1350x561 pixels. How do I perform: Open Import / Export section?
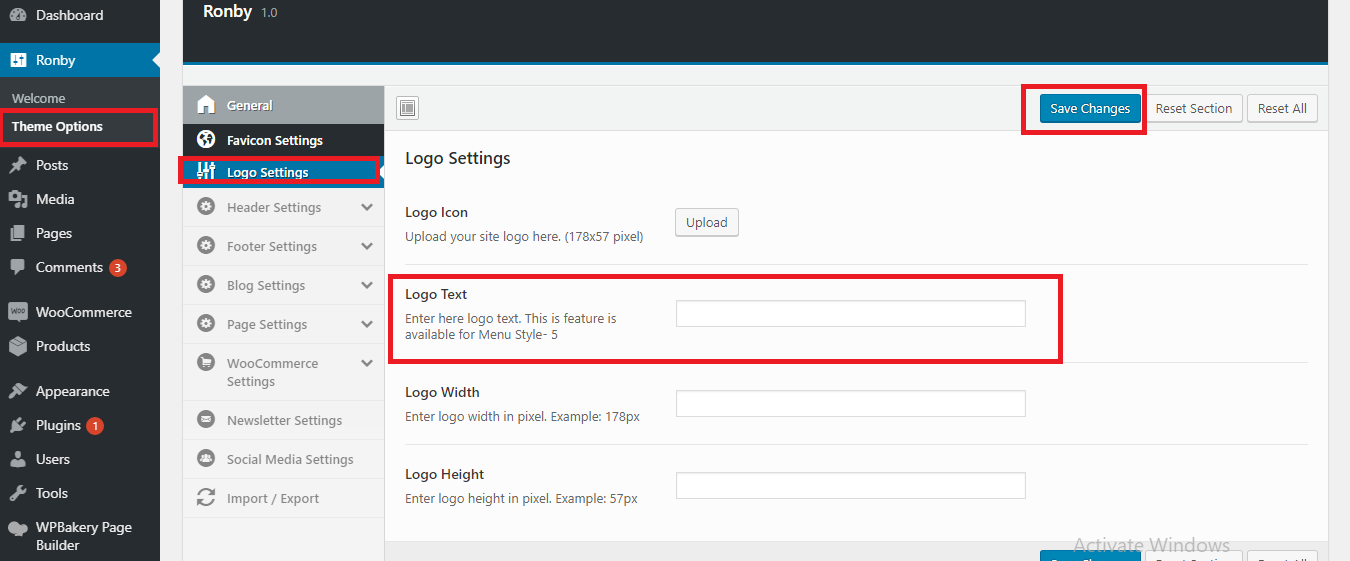(x=284, y=498)
